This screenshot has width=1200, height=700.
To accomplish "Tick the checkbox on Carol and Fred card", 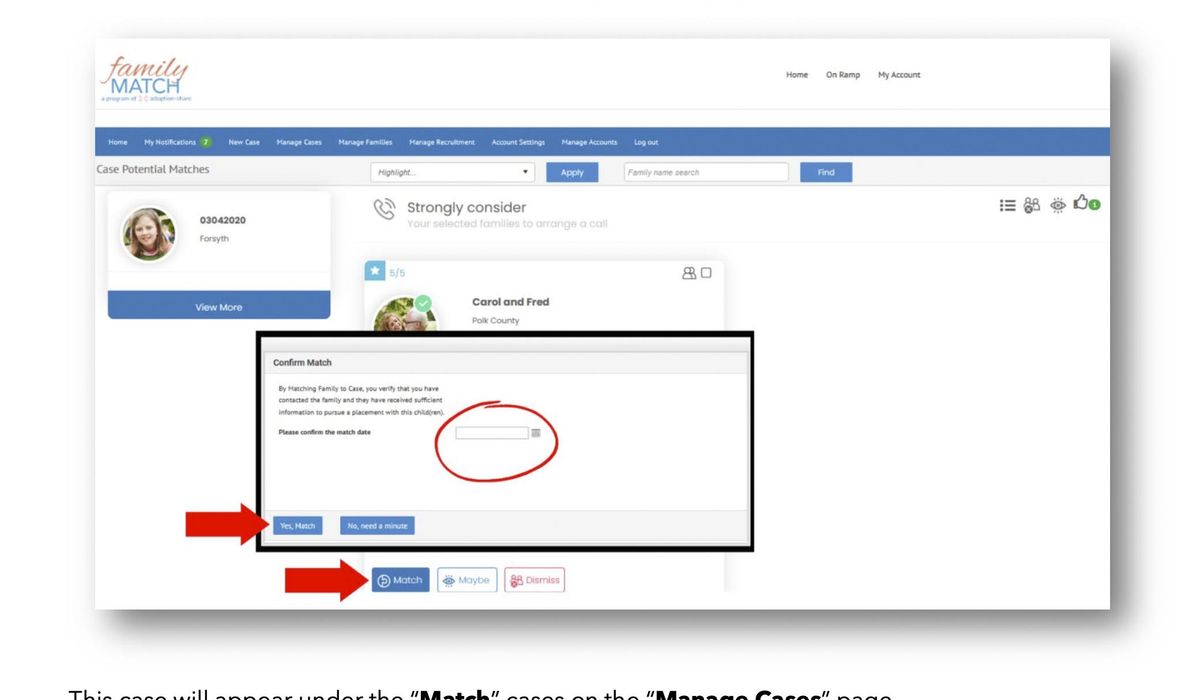I will click(706, 272).
